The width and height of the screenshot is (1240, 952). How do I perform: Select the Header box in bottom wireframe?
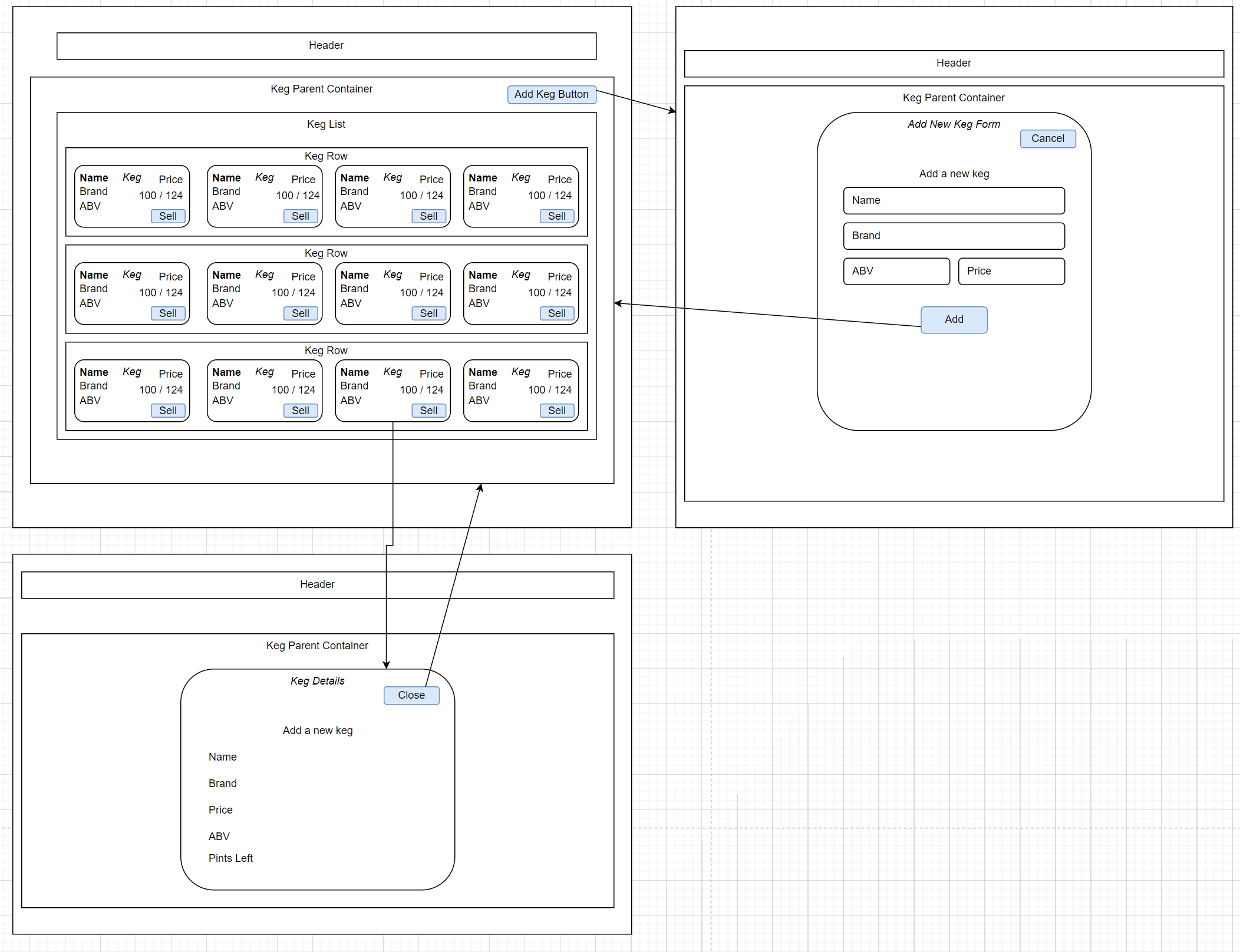pos(317,584)
